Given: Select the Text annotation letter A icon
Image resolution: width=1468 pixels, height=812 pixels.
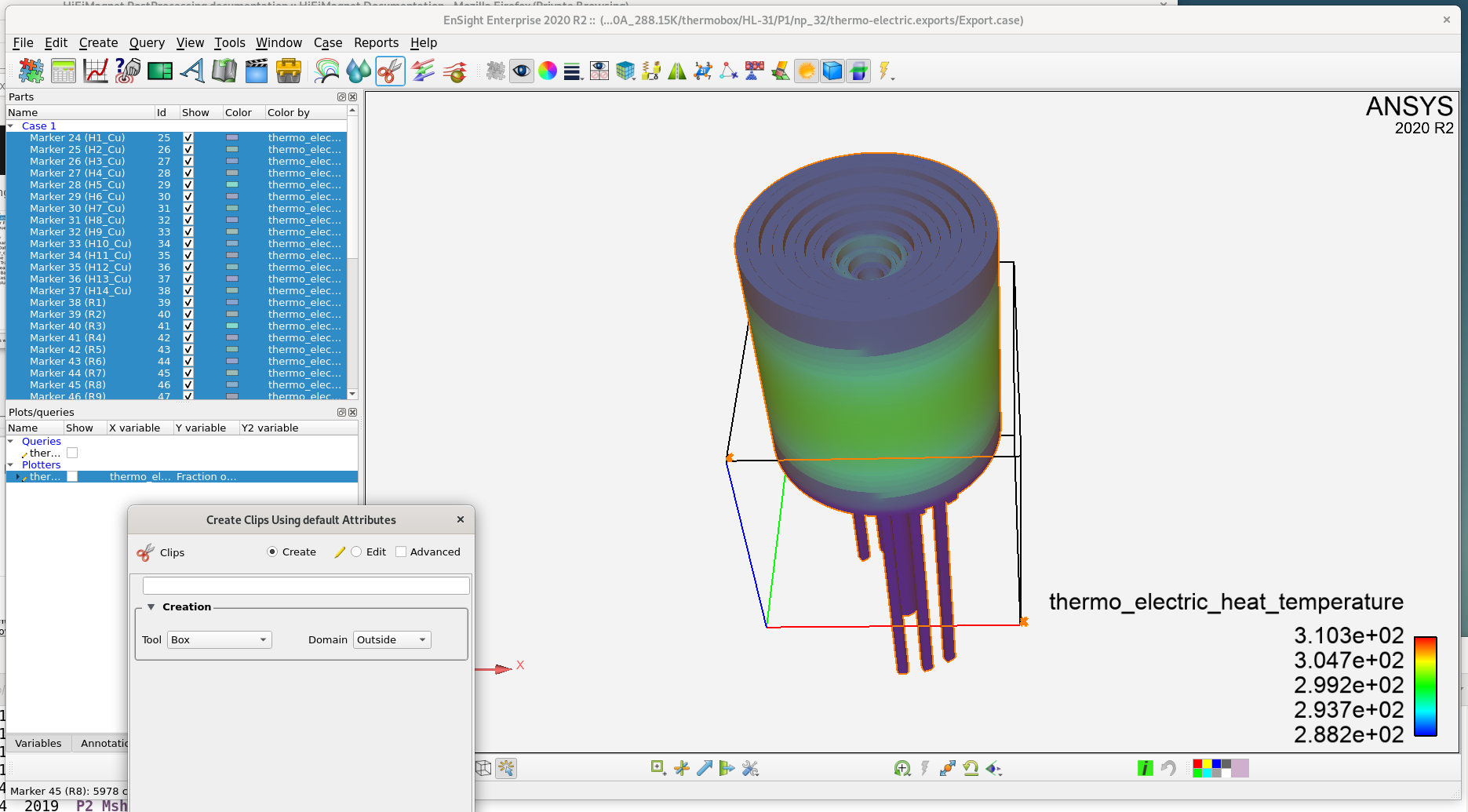Looking at the screenshot, I should (x=192, y=71).
